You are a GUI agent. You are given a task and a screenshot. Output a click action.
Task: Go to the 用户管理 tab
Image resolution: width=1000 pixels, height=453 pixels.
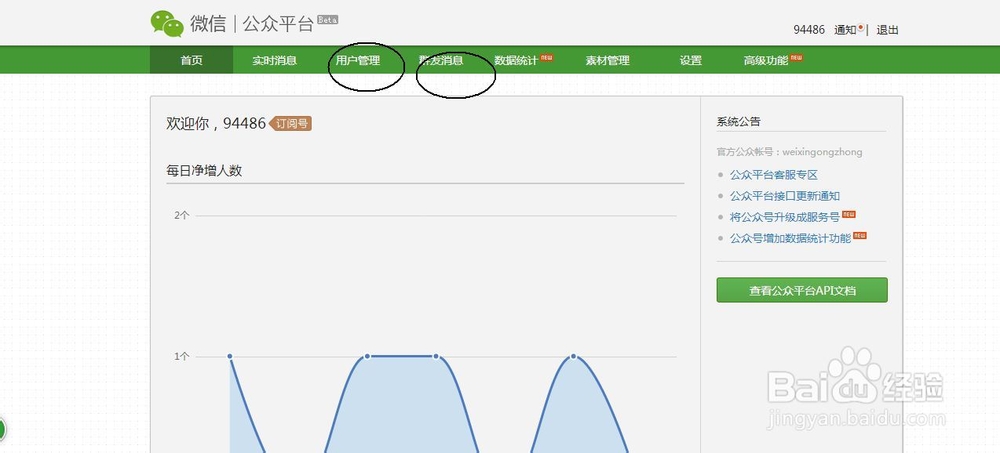point(358,61)
